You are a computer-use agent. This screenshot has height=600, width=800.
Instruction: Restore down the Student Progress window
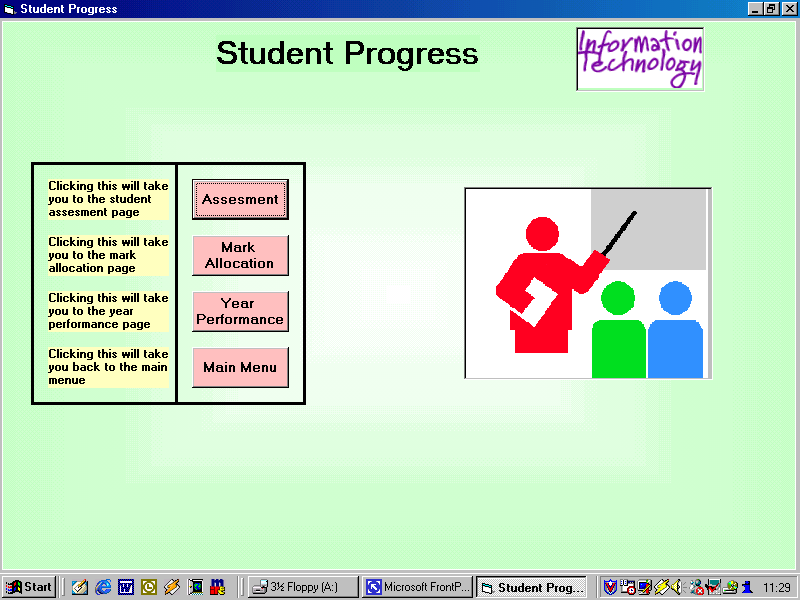coord(771,9)
